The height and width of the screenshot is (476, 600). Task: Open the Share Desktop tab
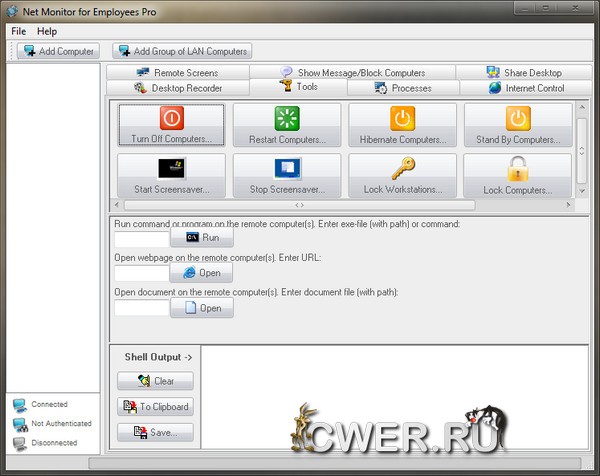(524, 72)
